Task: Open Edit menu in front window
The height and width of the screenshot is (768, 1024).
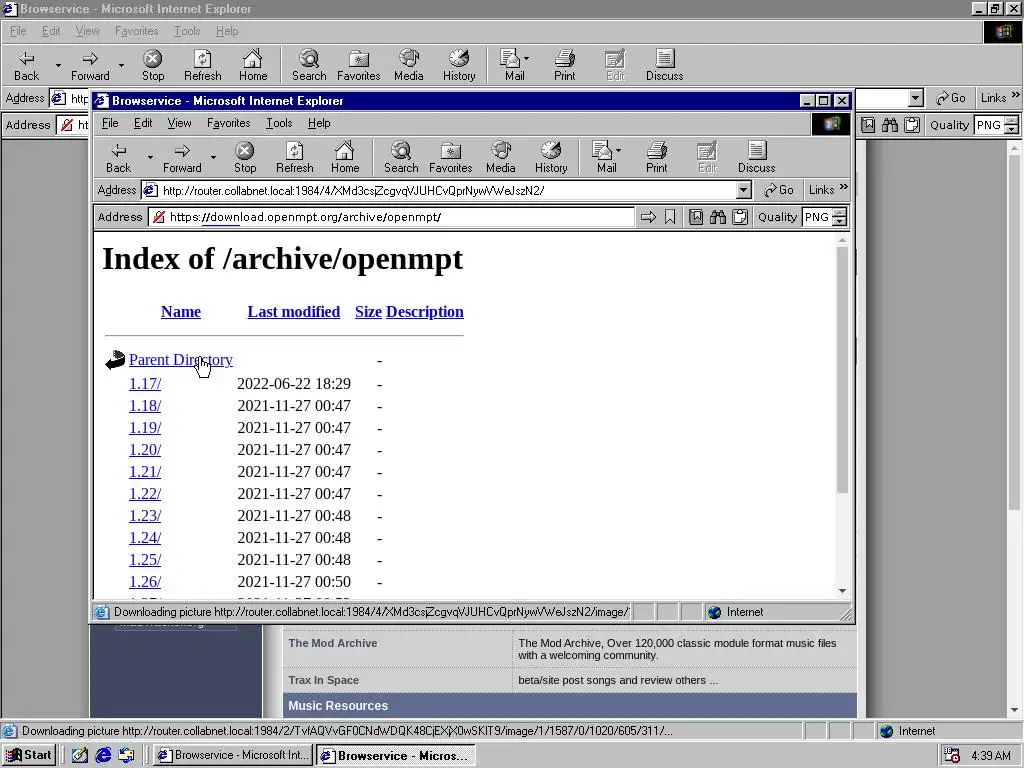Action: [143, 123]
